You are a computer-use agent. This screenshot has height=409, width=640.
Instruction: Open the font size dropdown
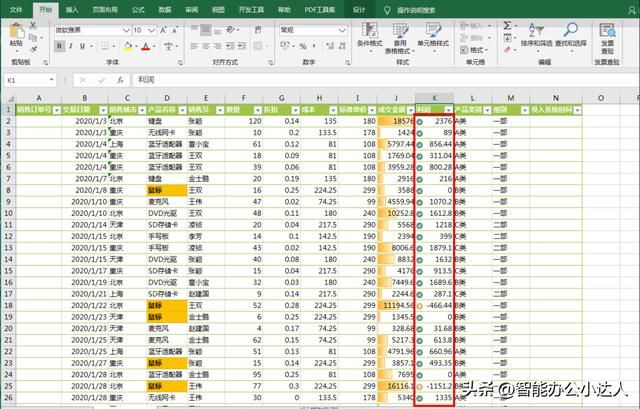coord(151,30)
